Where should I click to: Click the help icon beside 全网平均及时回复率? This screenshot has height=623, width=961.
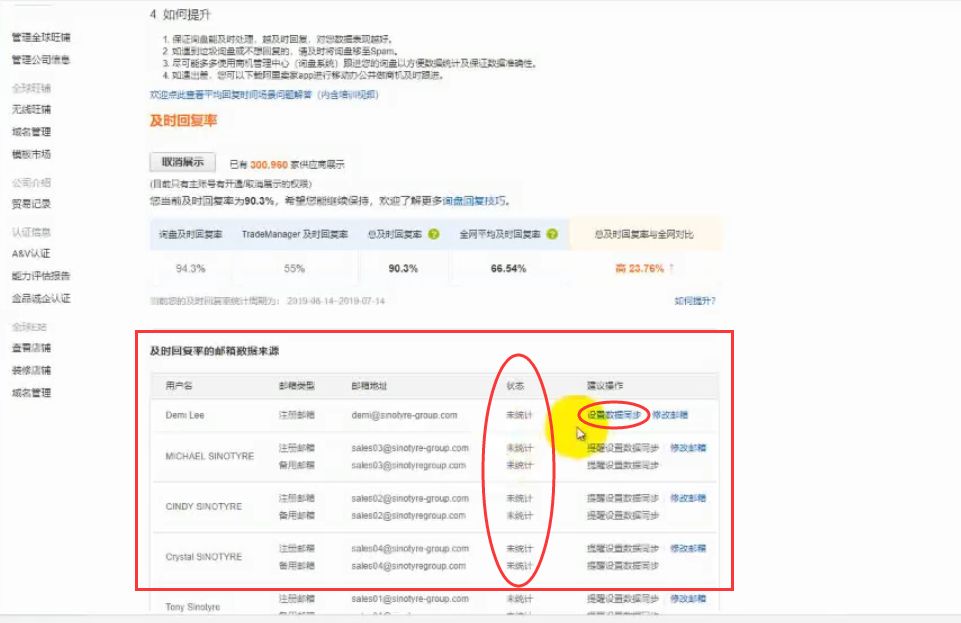(552, 234)
